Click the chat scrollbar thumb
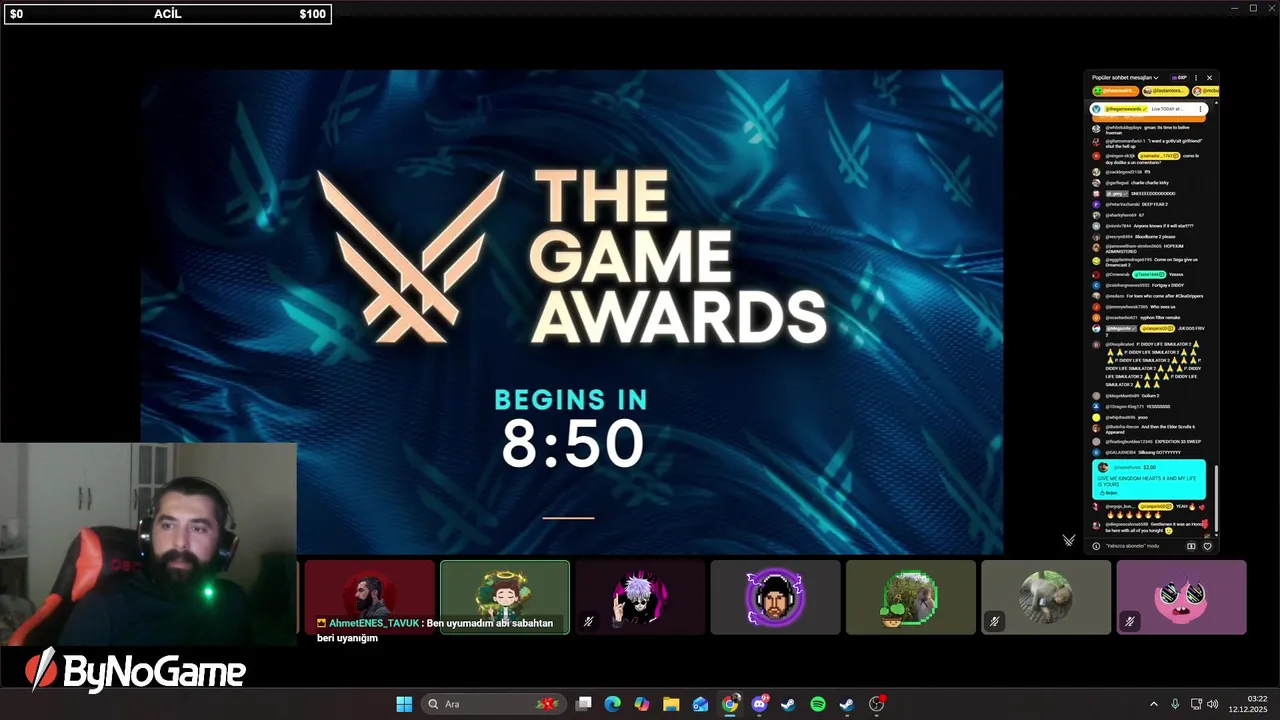The width and height of the screenshot is (1280, 720). tap(1216, 498)
